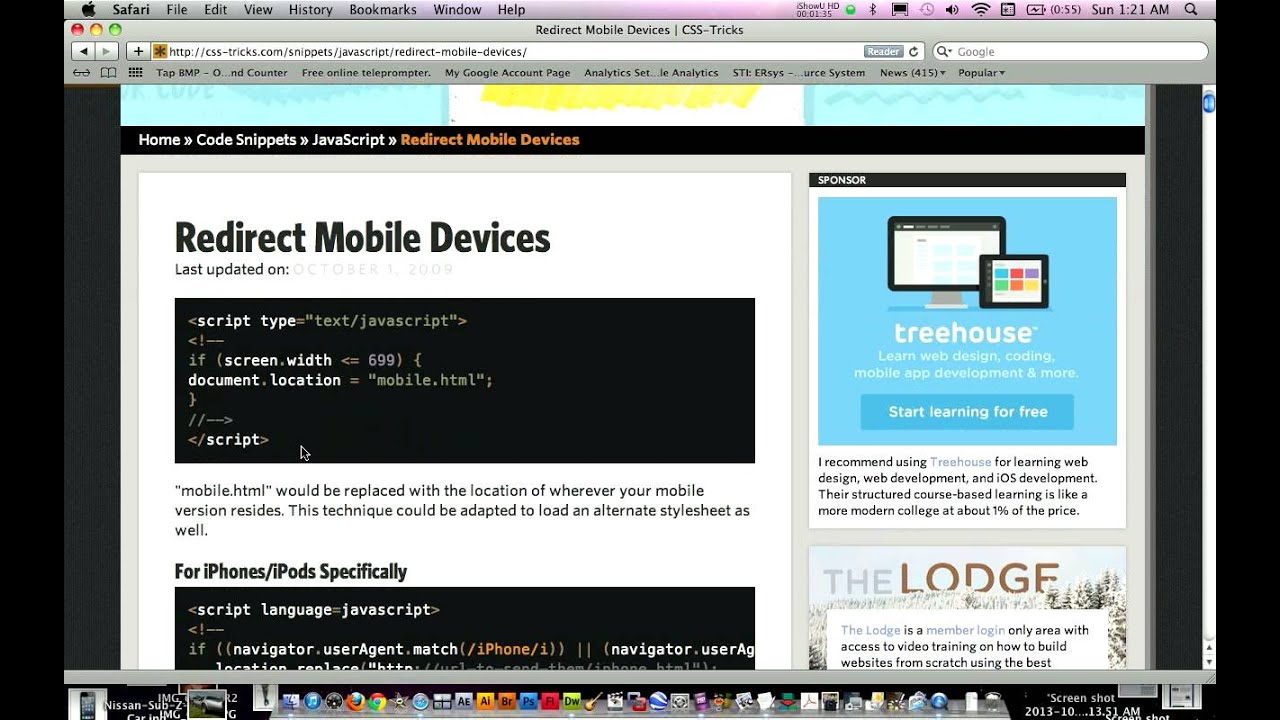This screenshot has width=1280, height=720.
Task: Go back with Safari back arrow
Action: click(x=84, y=51)
